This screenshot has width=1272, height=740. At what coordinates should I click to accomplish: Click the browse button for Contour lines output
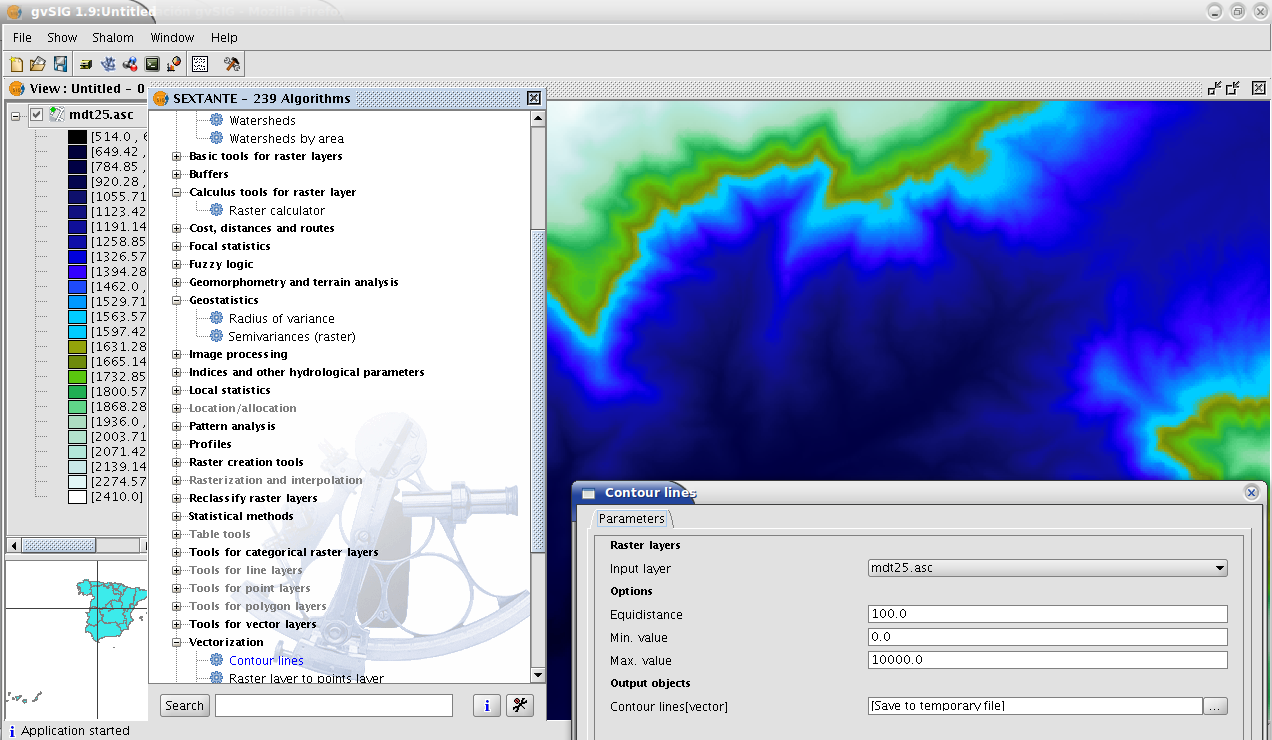coord(1215,706)
